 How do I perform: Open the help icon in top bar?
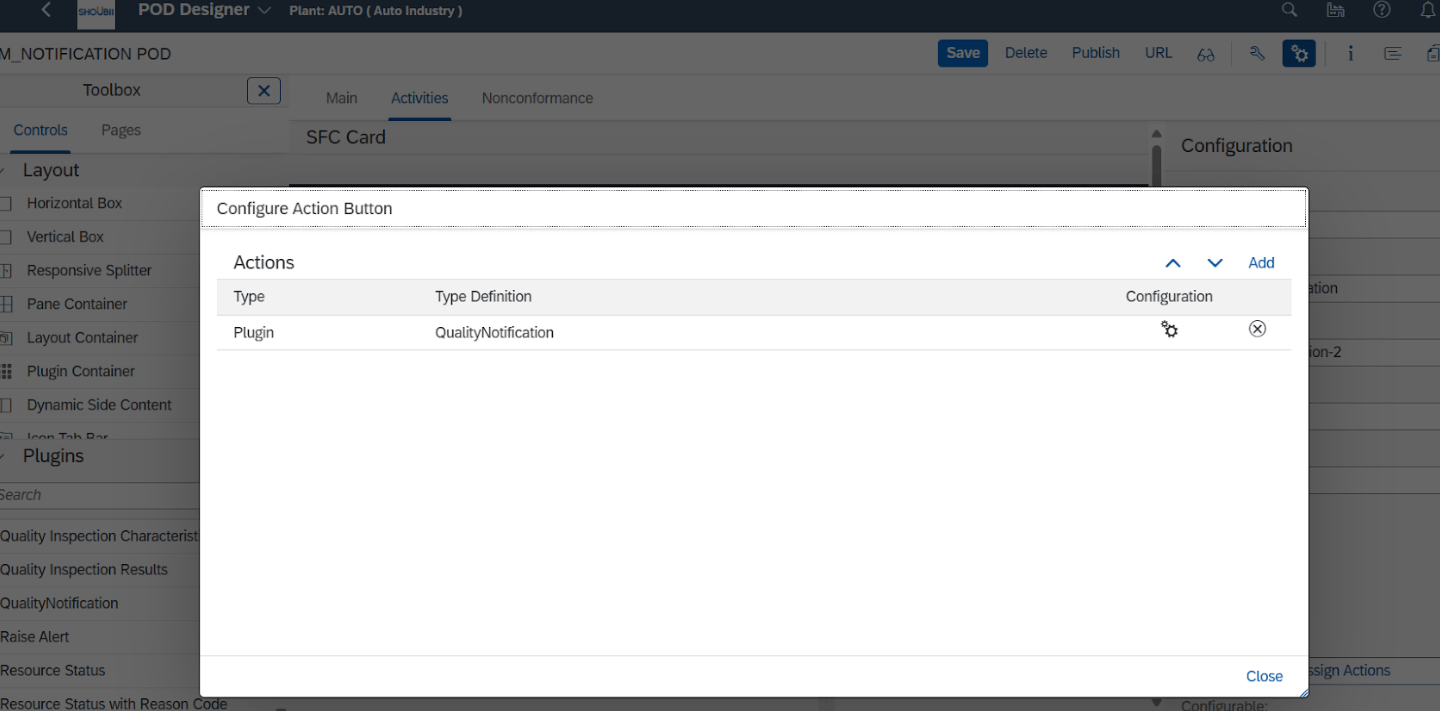[1381, 10]
